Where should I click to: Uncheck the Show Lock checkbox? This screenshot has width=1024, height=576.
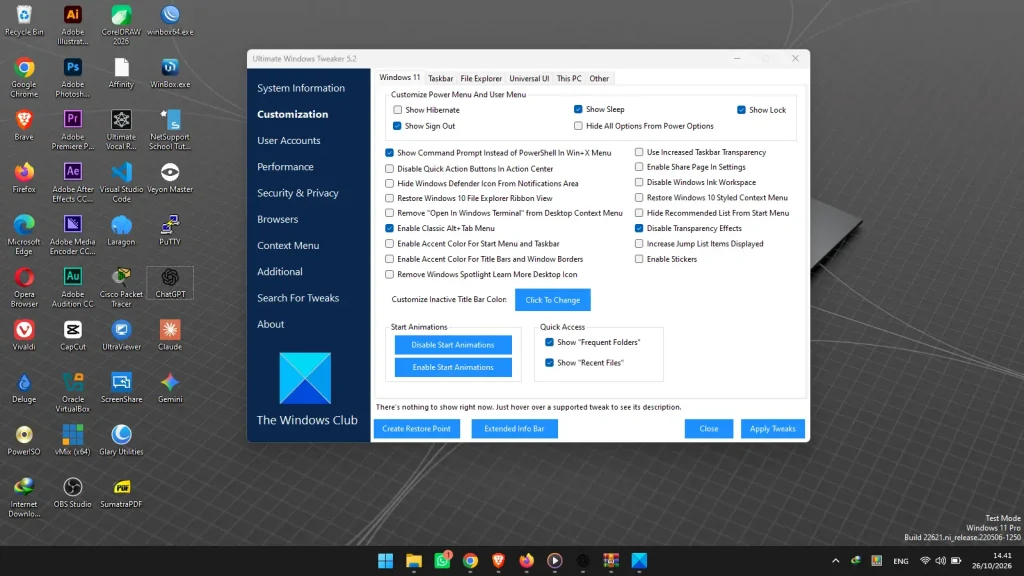[x=741, y=110]
